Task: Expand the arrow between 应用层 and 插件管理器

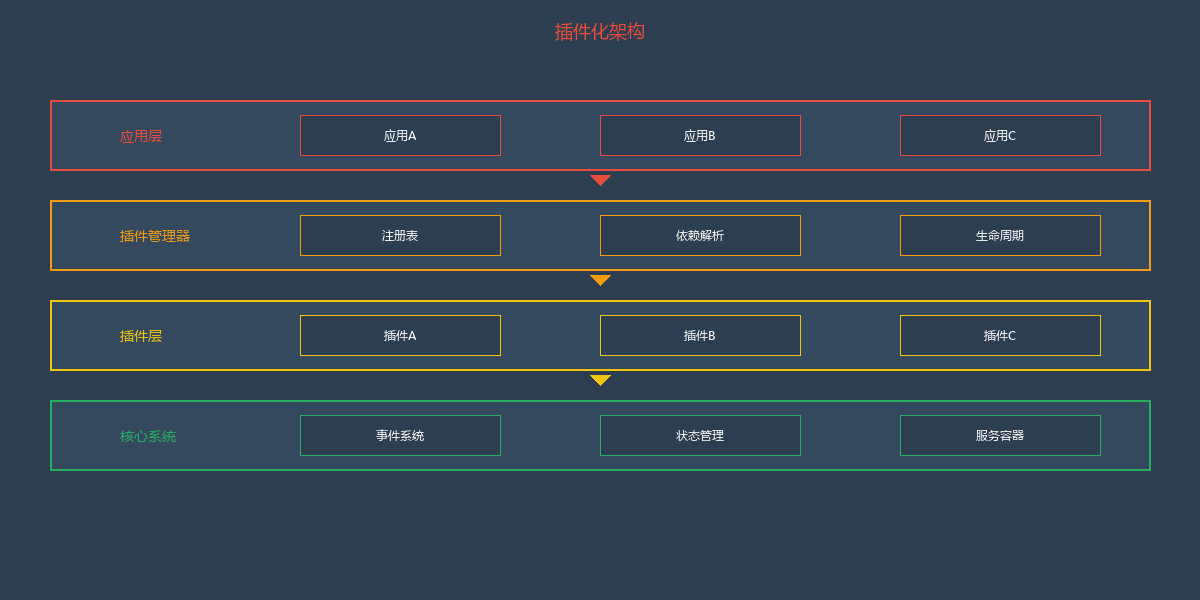Action: (x=600, y=180)
